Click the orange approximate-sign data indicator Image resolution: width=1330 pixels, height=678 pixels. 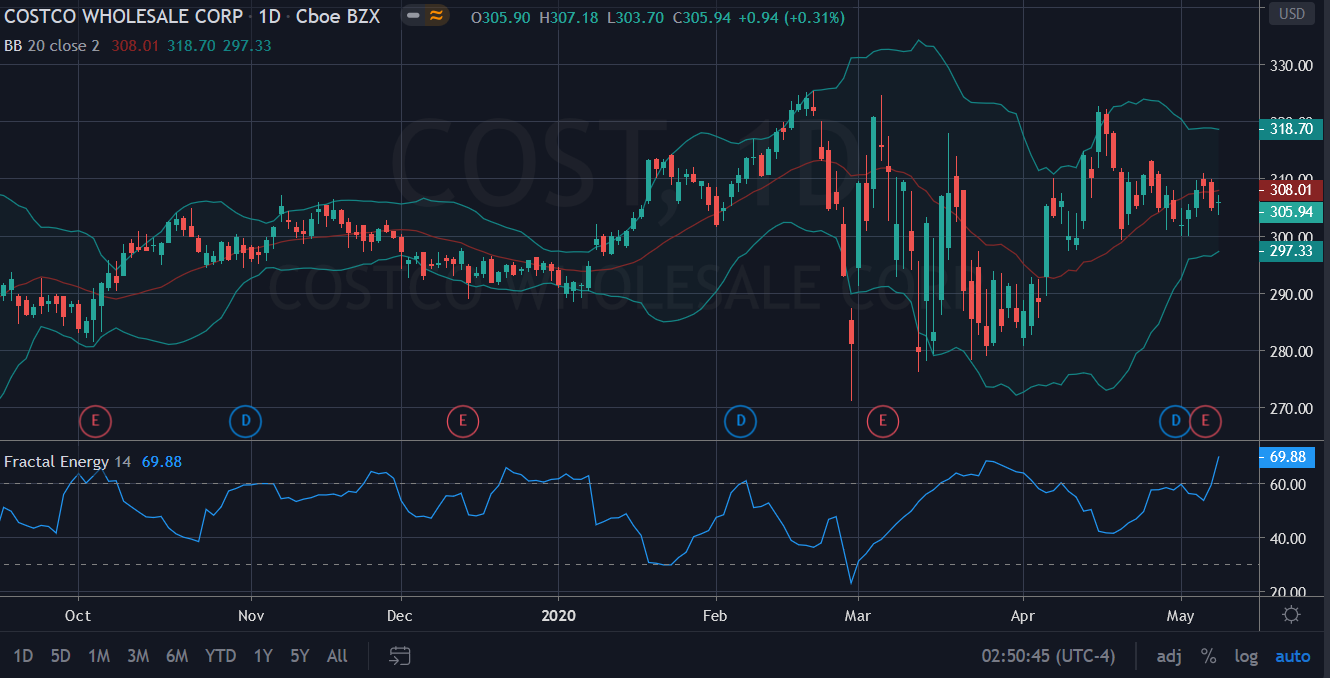[x=436, y=16]
